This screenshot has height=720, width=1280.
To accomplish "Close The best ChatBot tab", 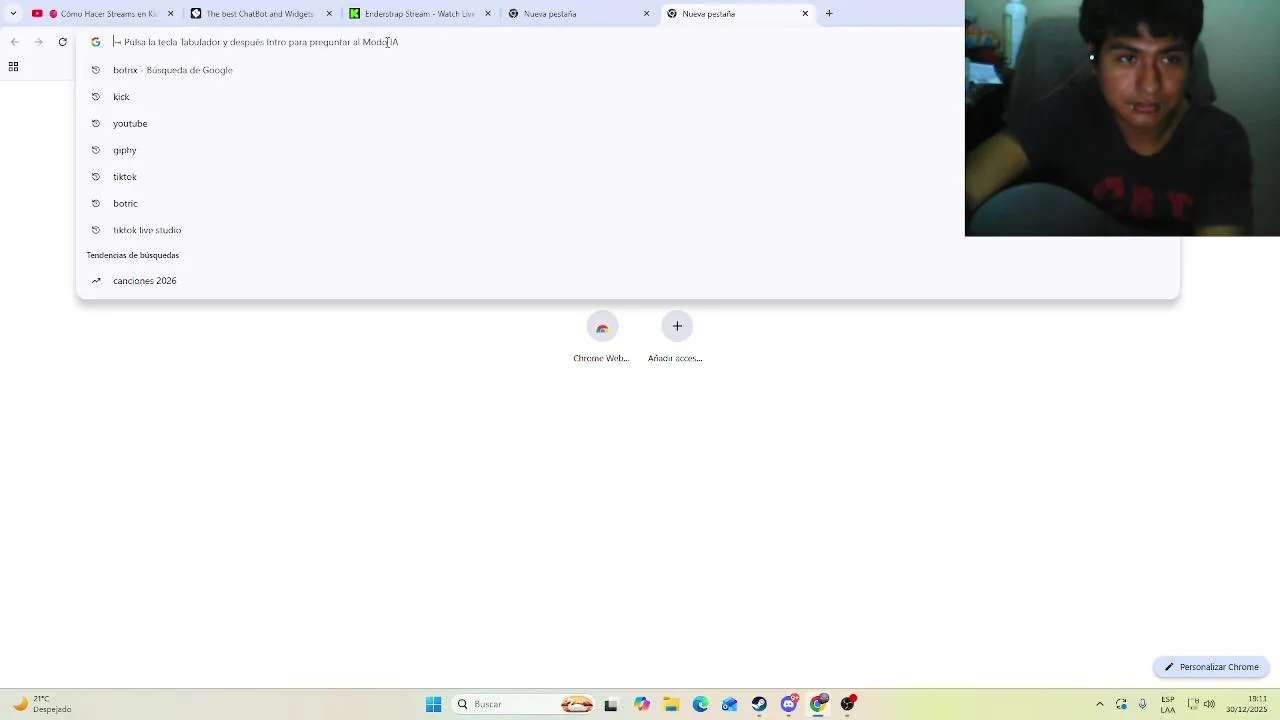I will pyautogui.click(x=329, y=14).
